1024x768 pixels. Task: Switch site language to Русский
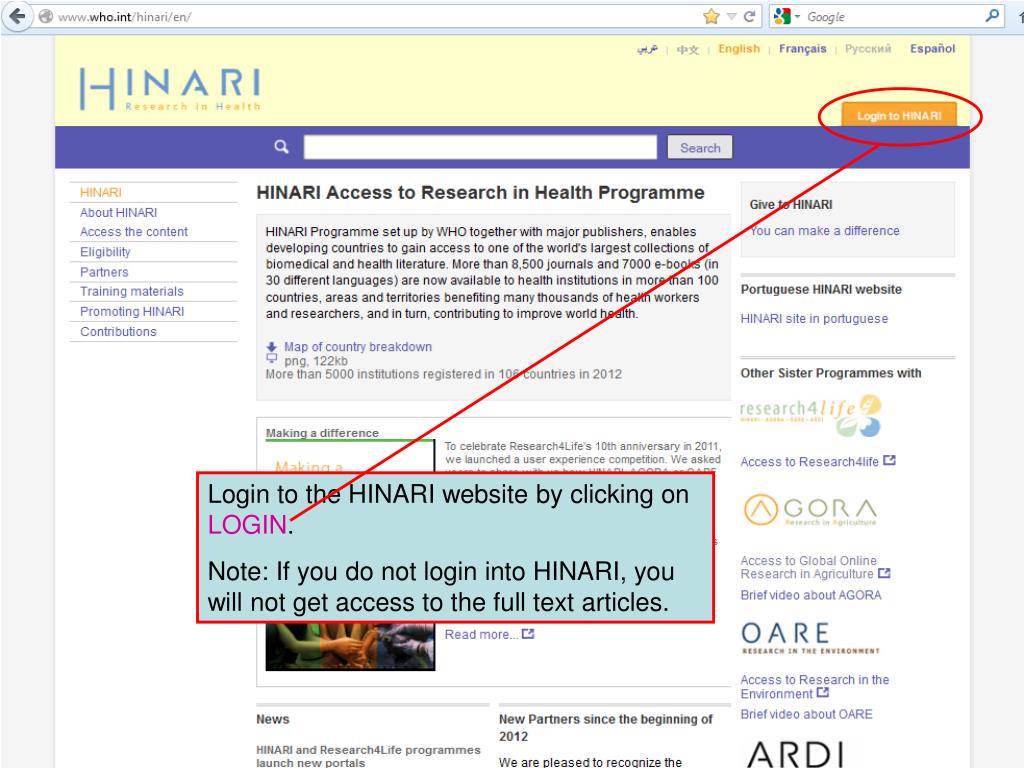tap(867, 48)
